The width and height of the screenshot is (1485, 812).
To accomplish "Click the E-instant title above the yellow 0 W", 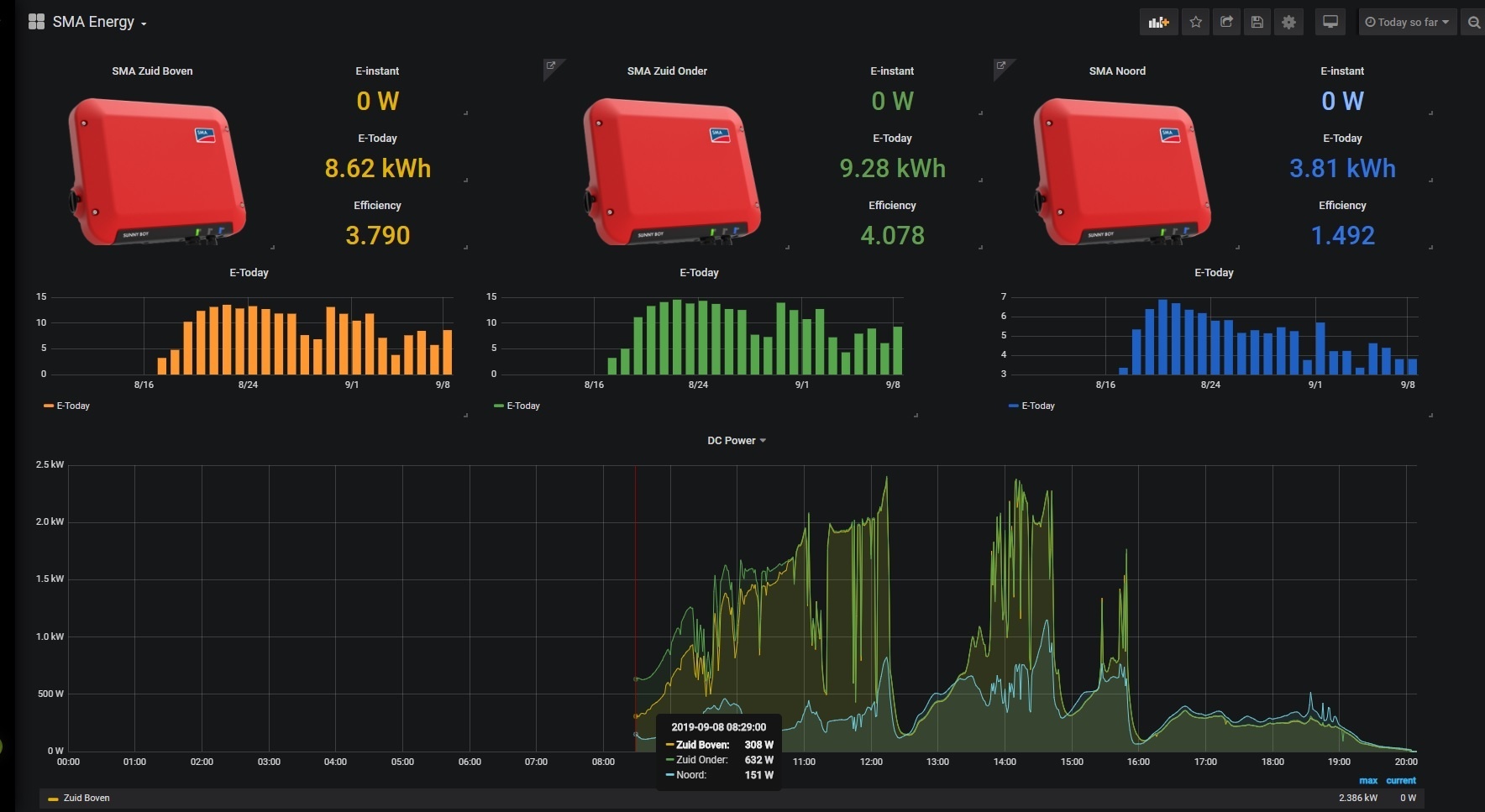I will (x=377, y=71).
